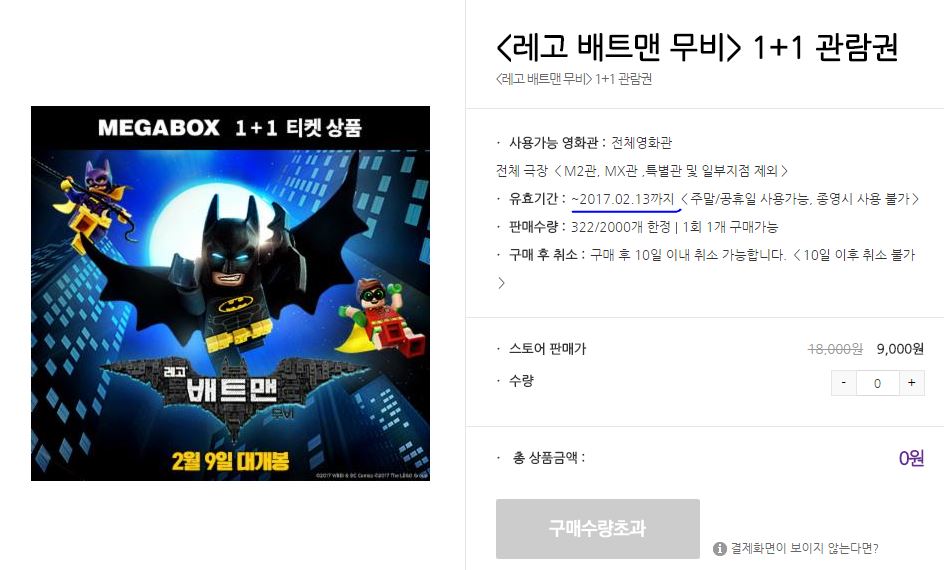This screenshot has width=944, height=570.
Task: Click the info icon beside 결제화면이 보이지 않는다면
Action: tap(719, 548)
